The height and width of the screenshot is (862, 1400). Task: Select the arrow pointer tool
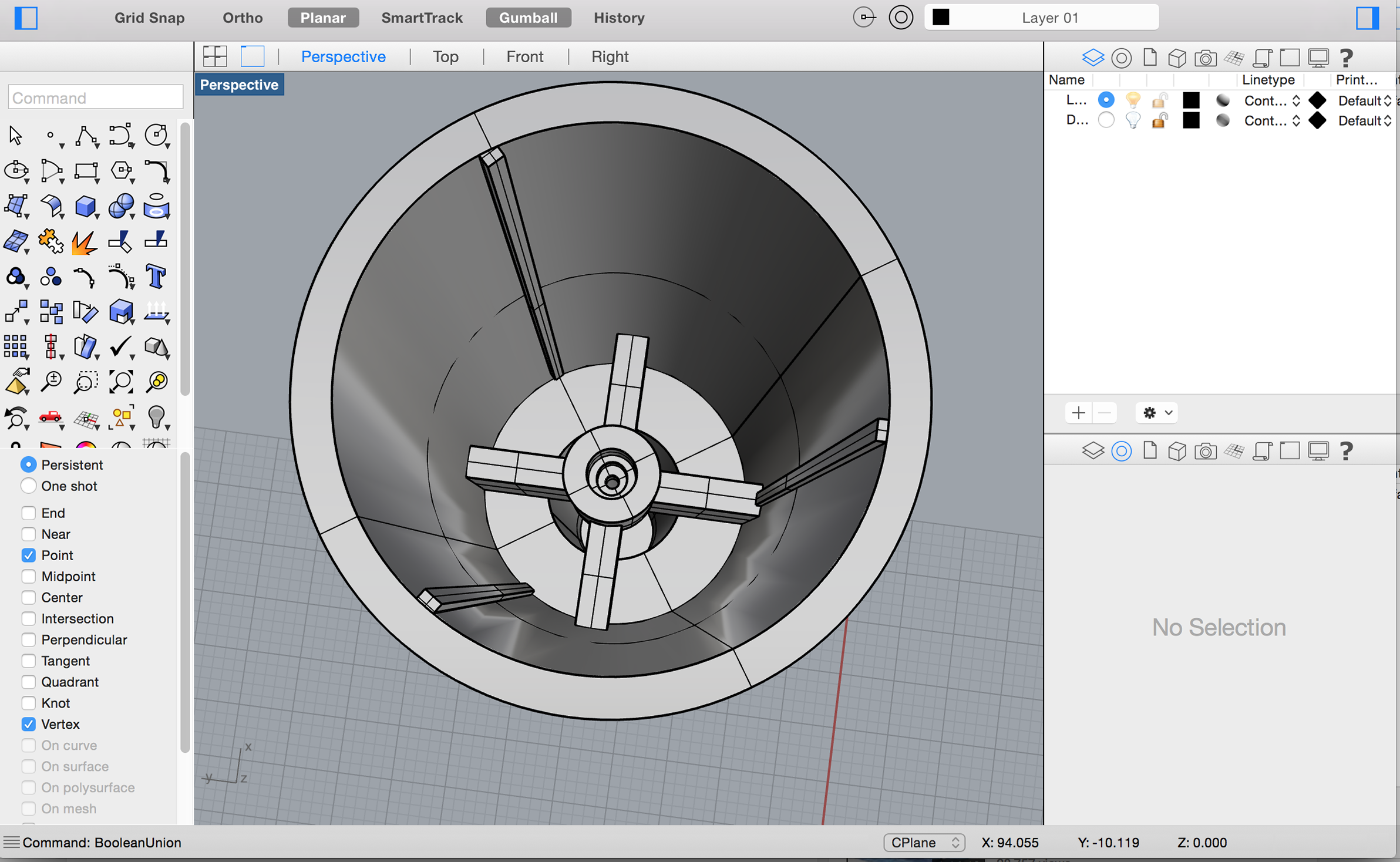[15, 136]
